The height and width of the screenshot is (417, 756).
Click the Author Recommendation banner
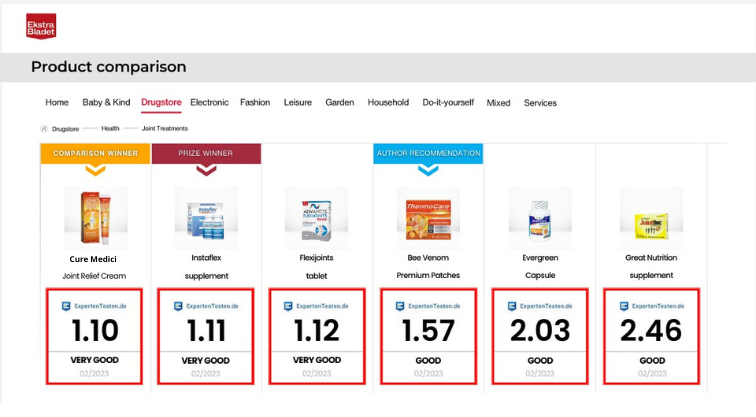click(428, 153)
